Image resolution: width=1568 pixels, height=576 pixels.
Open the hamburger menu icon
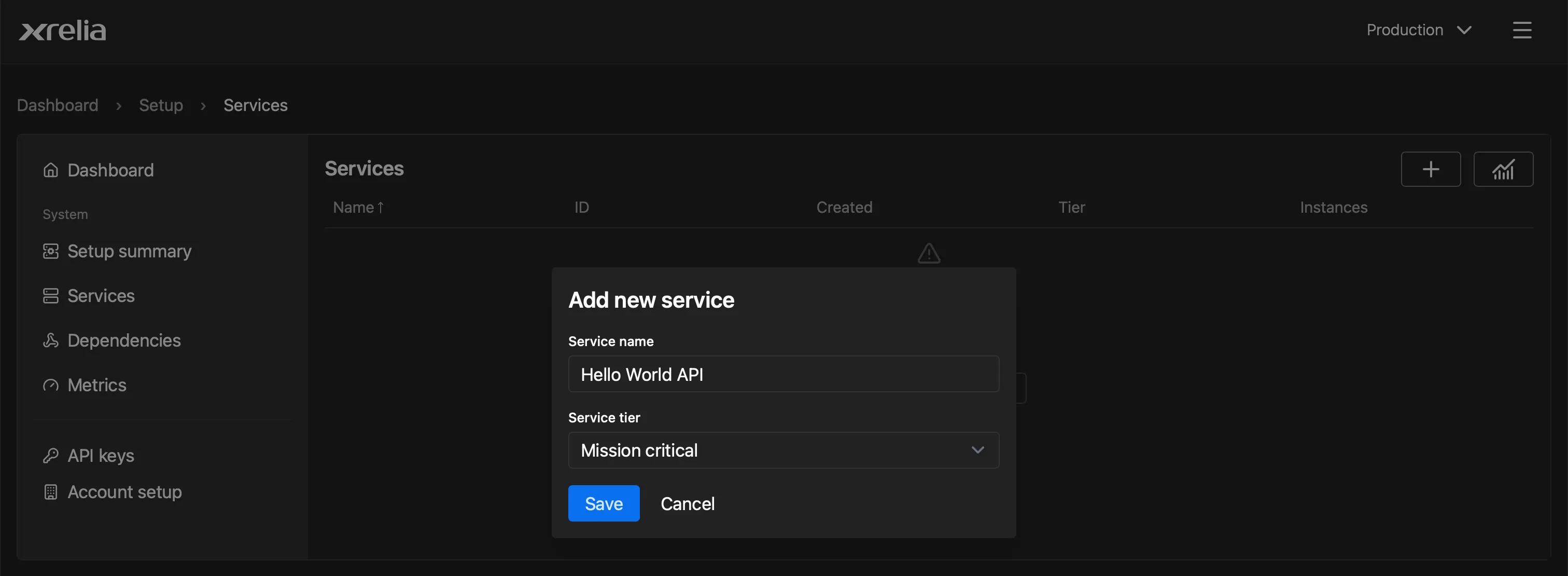click(1522, 30)
